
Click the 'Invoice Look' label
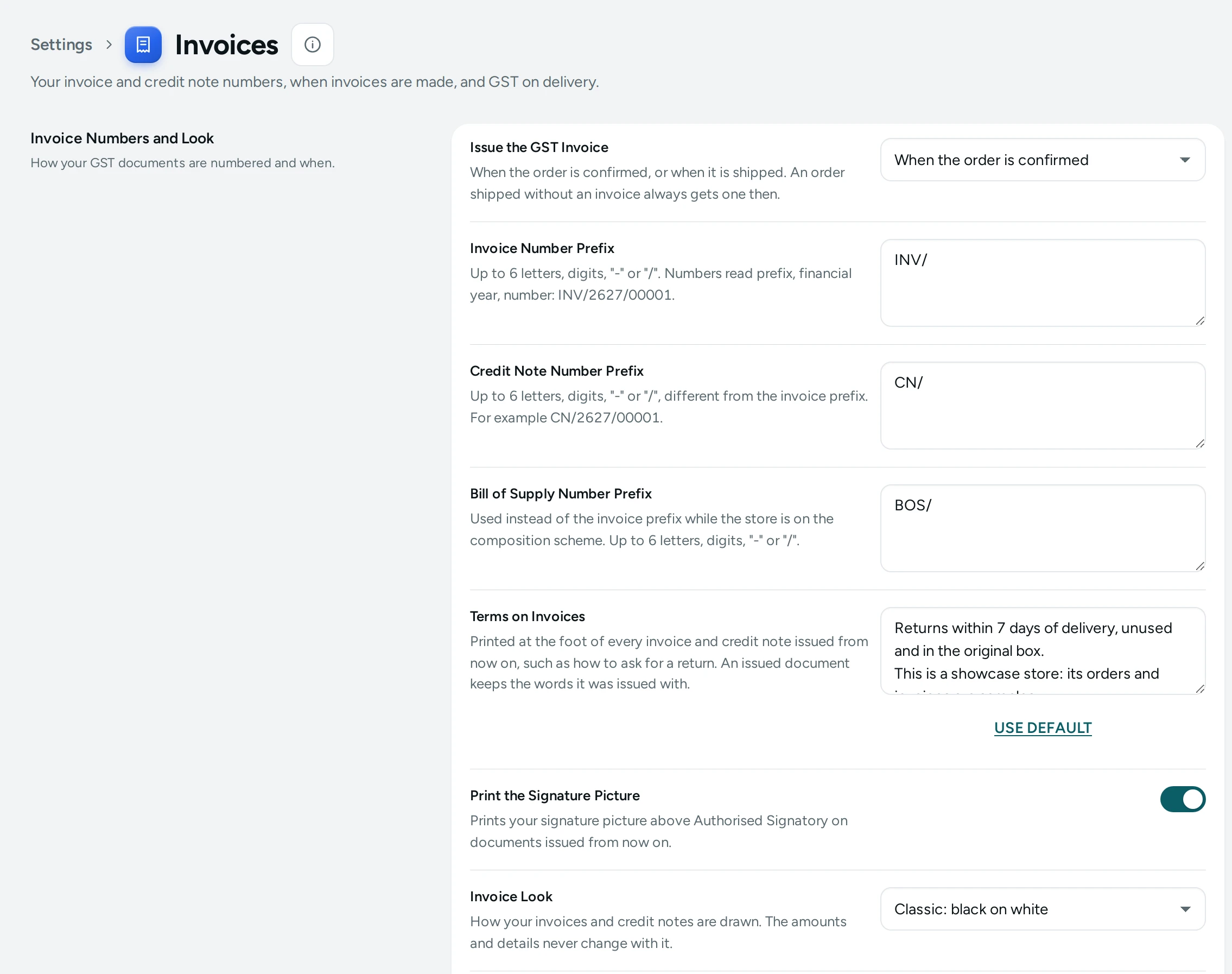pos(511,896)
